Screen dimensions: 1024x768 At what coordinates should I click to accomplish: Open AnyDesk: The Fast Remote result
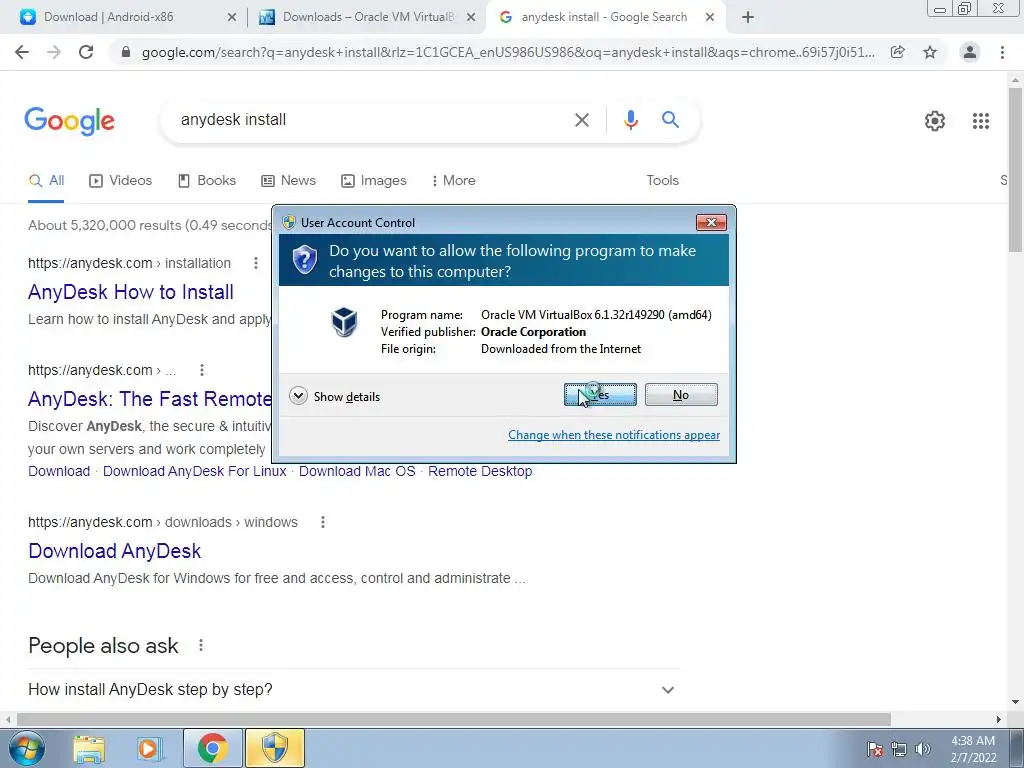point(150,399)
